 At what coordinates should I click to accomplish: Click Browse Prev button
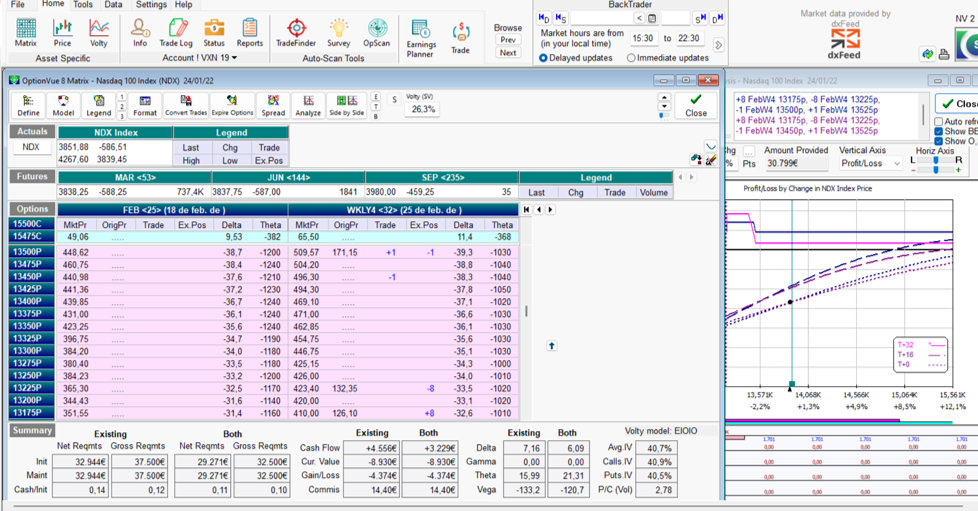pos(508,40)
